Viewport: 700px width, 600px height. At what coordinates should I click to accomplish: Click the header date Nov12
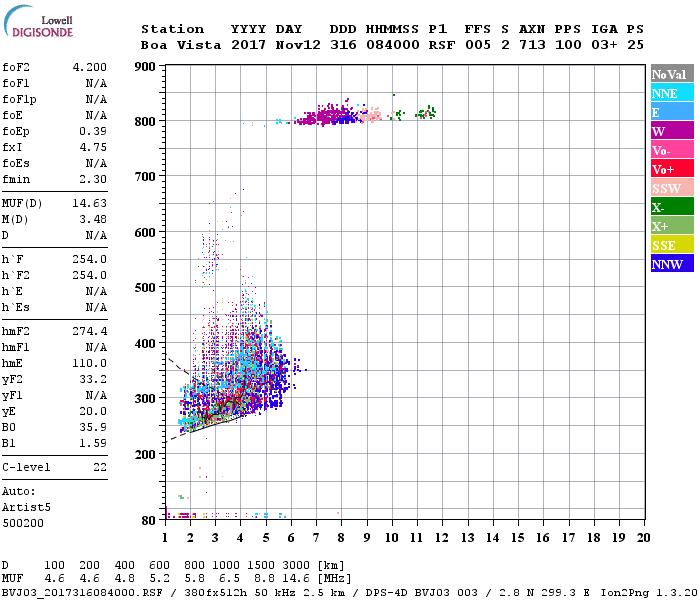pos(298,45)
